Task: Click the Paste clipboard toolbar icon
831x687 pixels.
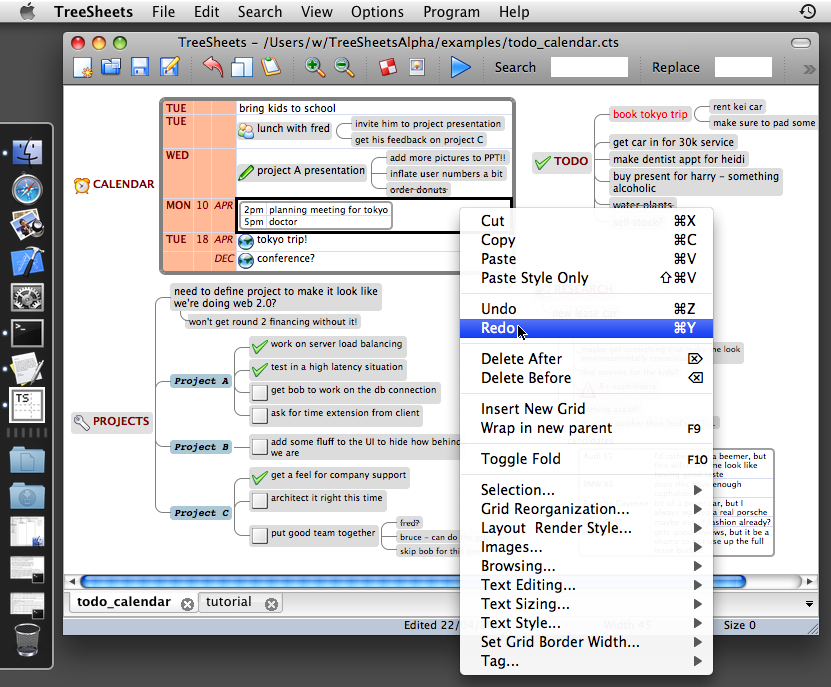Action: [x=271, y=68]
